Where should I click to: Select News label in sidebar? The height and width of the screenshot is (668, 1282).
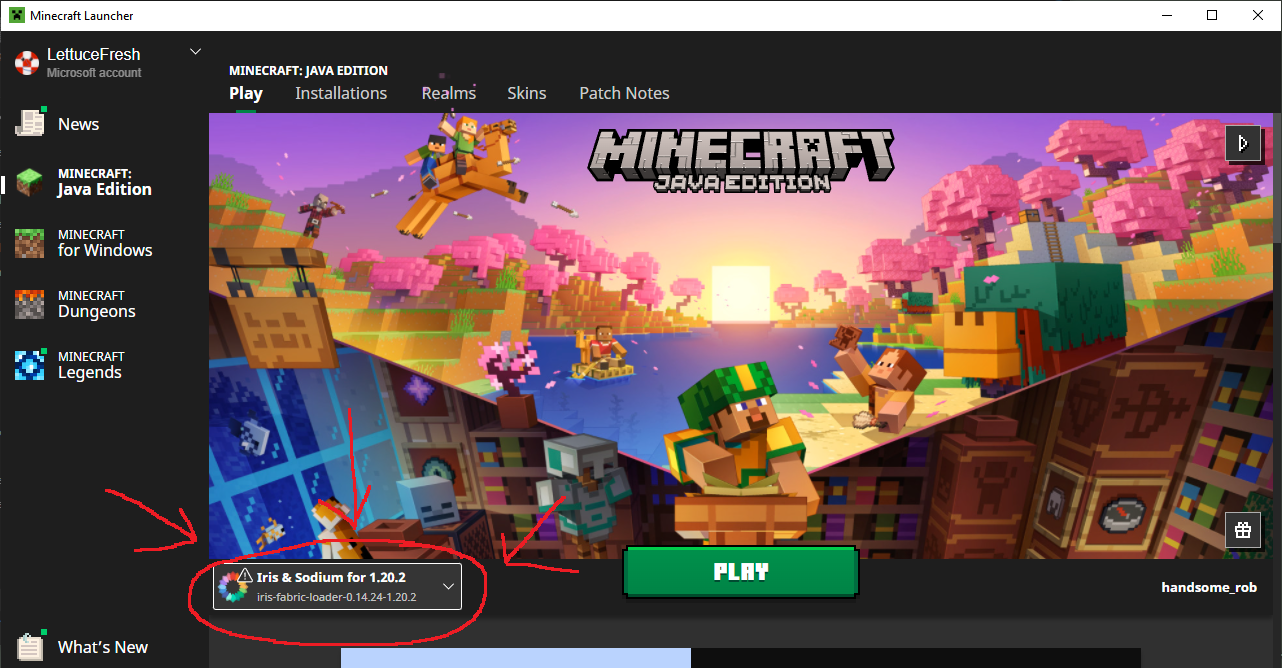pyautogui.click(x=78, y=124)
